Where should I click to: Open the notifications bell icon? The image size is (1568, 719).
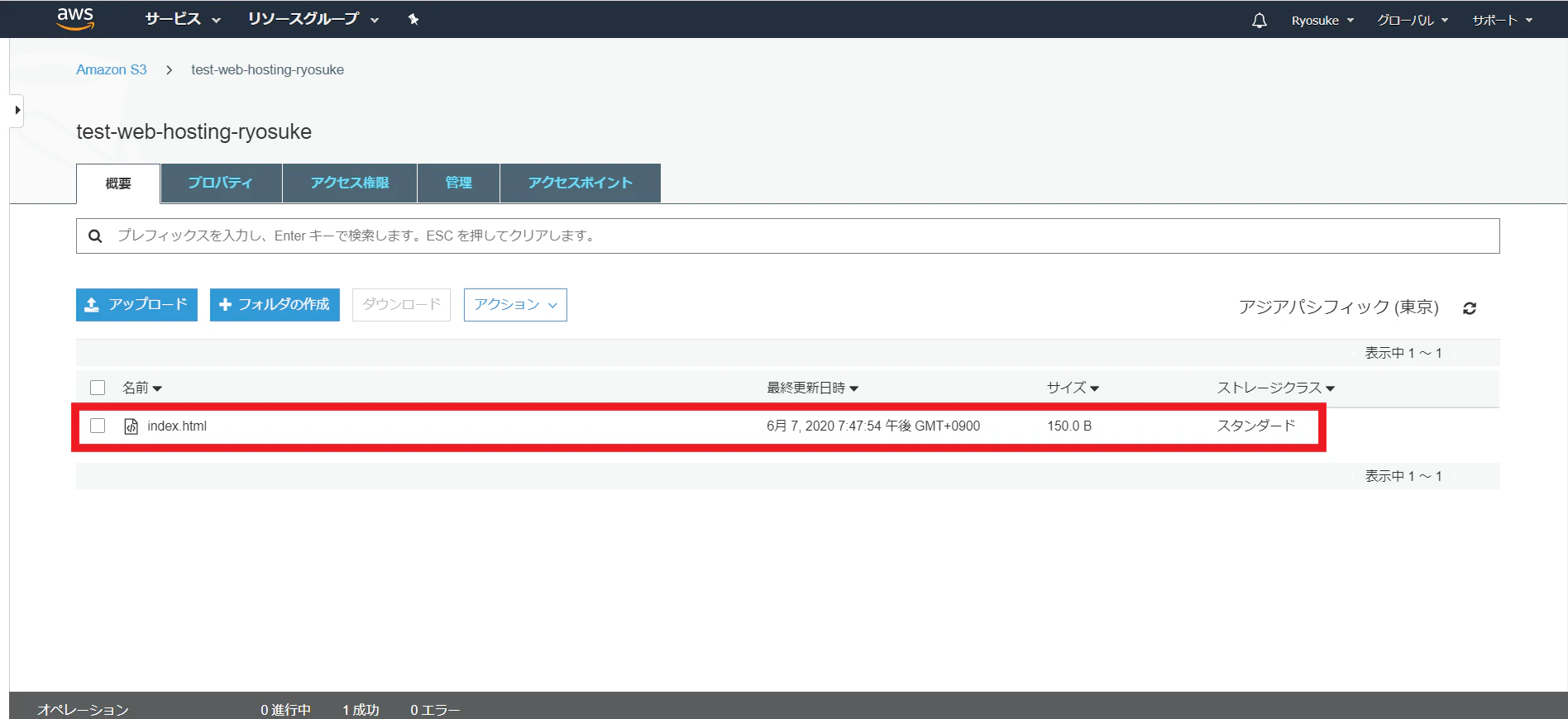coord(1259,20)
